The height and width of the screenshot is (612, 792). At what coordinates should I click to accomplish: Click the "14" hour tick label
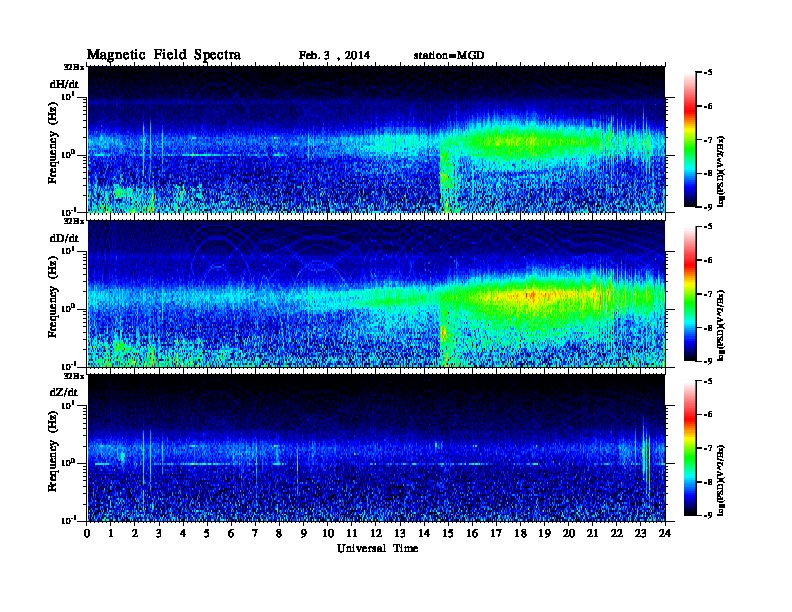(x=424, y=534)
